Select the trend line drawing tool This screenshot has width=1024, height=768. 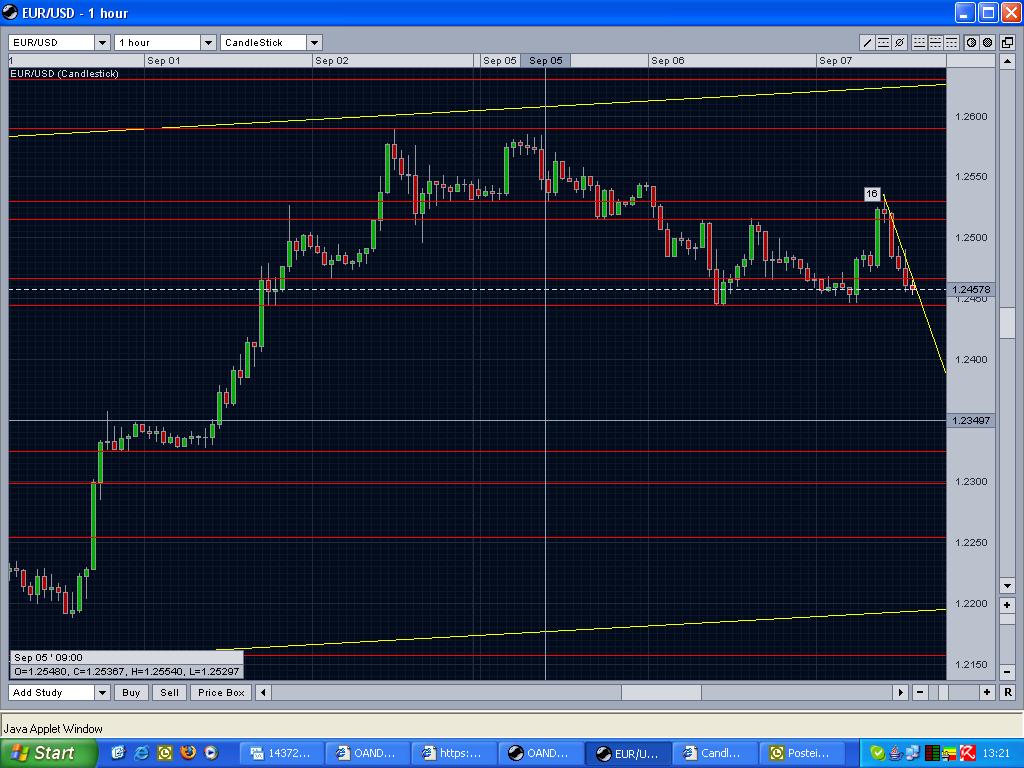(867, 42)
